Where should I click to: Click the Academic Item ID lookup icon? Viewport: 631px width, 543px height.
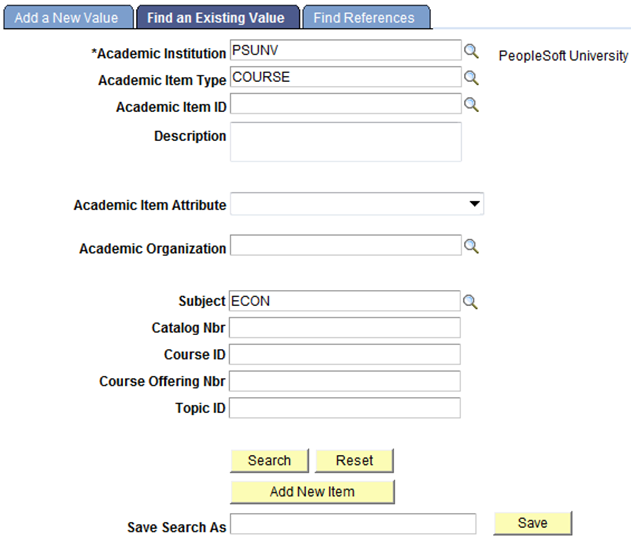click(471, 103)
